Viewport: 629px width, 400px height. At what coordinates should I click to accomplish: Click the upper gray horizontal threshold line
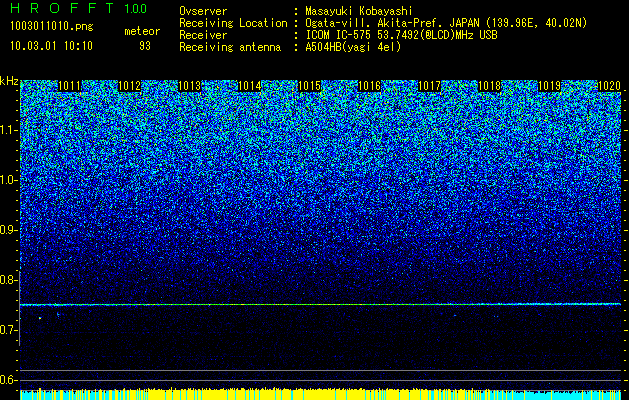click(320, 370)
